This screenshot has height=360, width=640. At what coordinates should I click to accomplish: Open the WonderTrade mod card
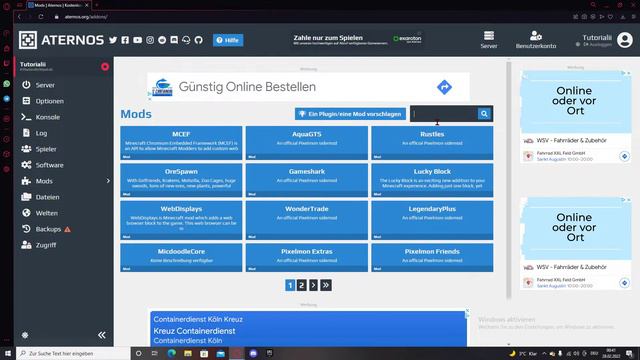307,220
